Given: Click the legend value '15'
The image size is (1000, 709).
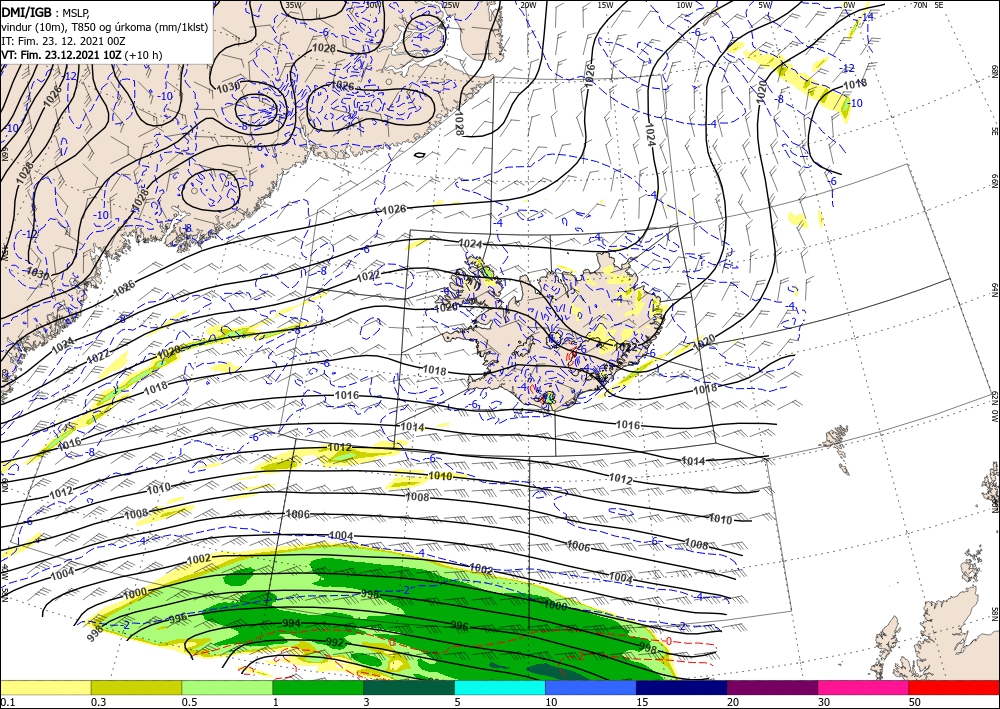Looking at the screenshot, I should (642, 702).
